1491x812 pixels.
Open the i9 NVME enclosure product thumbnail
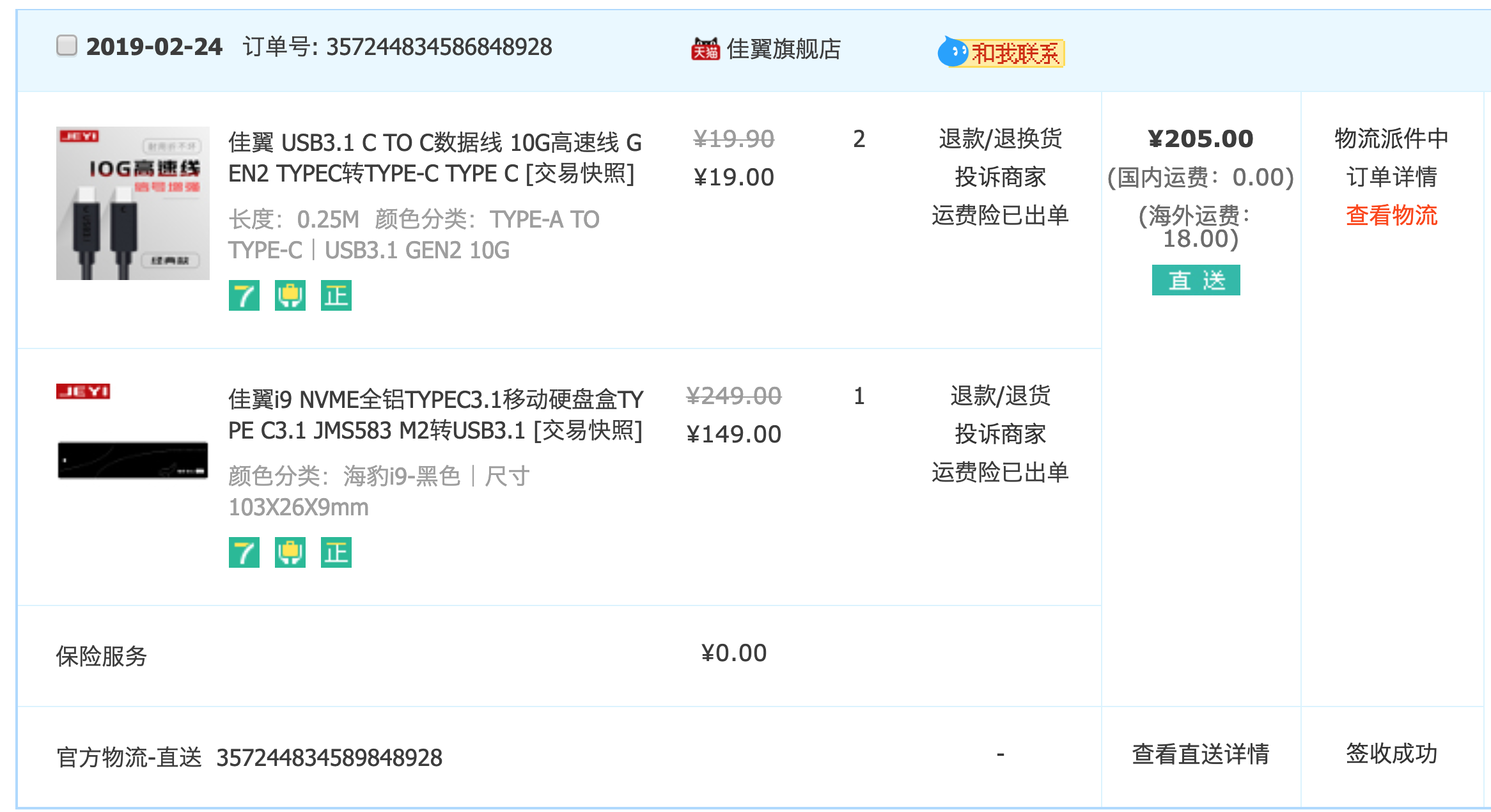pyautogui.click(x=133, y=460)
